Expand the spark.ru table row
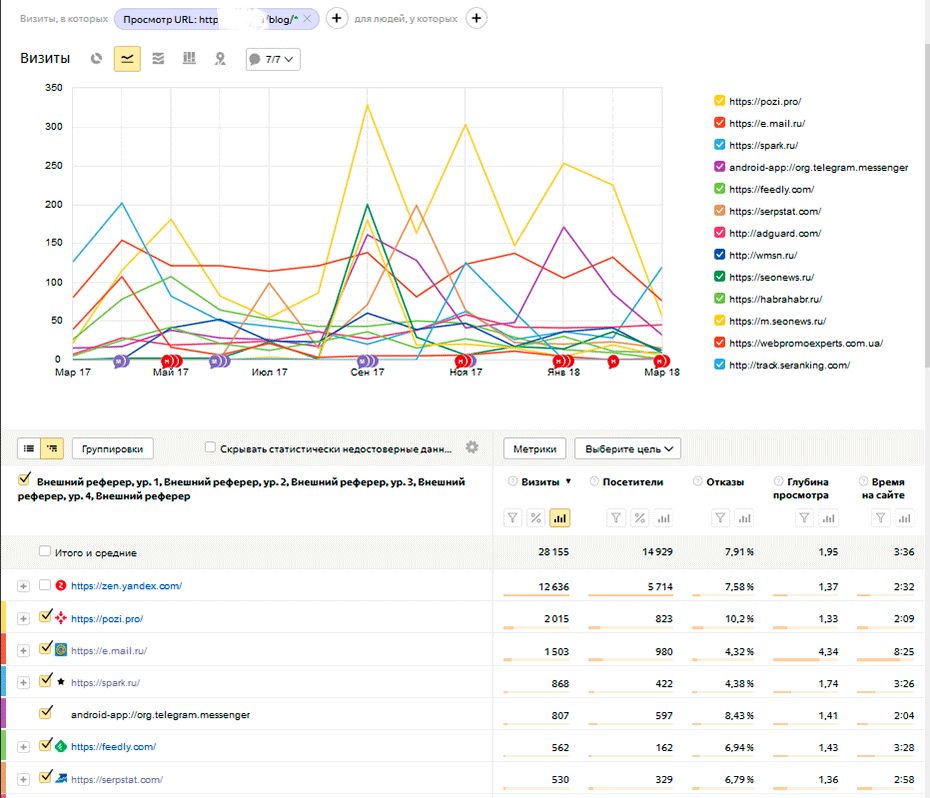930x798 pixels. [x=23, y=683]
